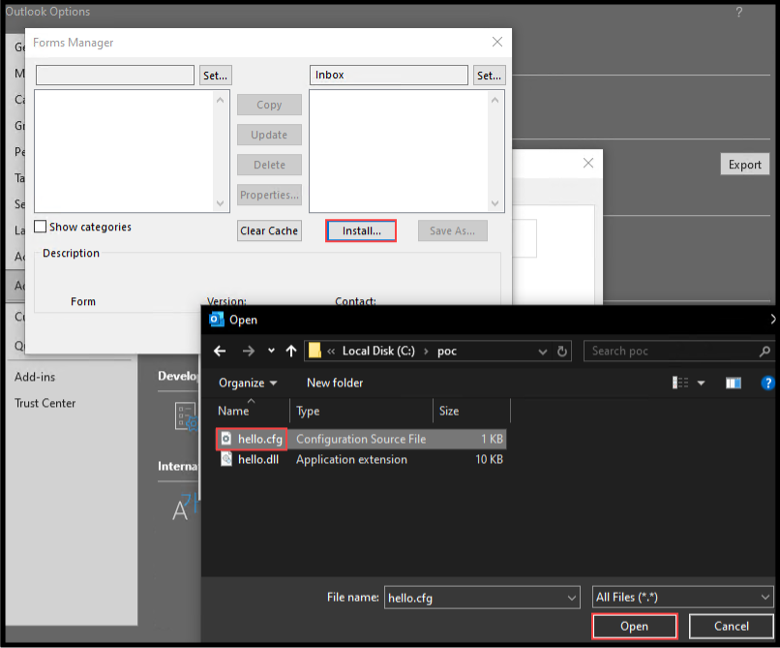Click the search magnifier icon
Image resolution: width=780 pixels, height=648 pixels.
tap(765, 351)
